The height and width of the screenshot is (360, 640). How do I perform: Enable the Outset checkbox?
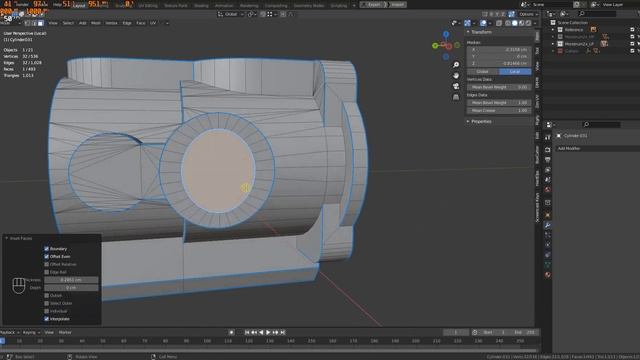(47, 295)
